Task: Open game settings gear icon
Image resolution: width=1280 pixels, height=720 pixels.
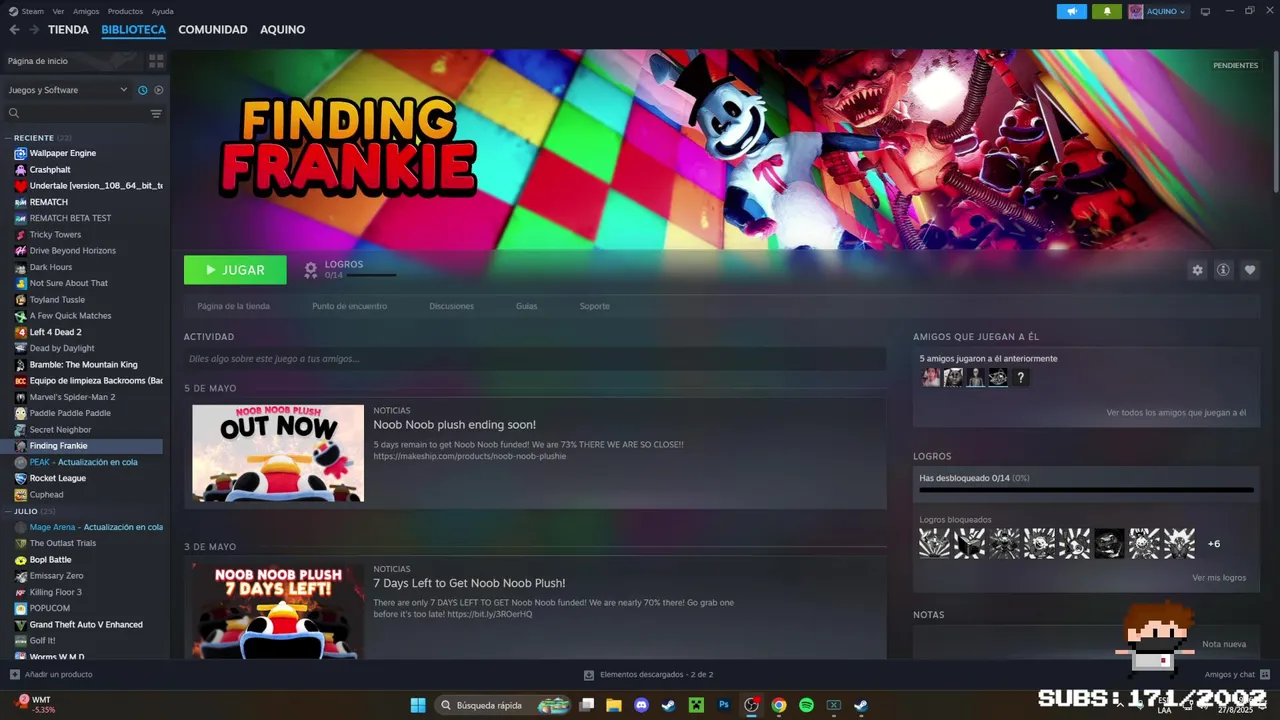Action: pos(1197,270)
